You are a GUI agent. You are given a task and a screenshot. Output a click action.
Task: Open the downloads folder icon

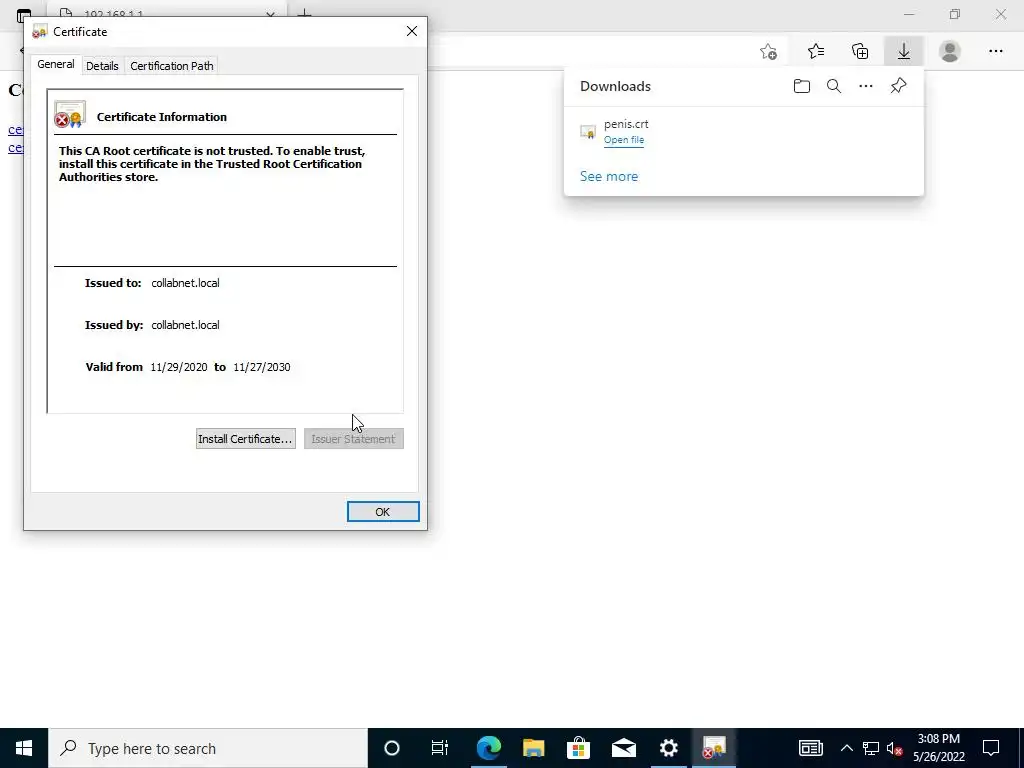point(801,86)
